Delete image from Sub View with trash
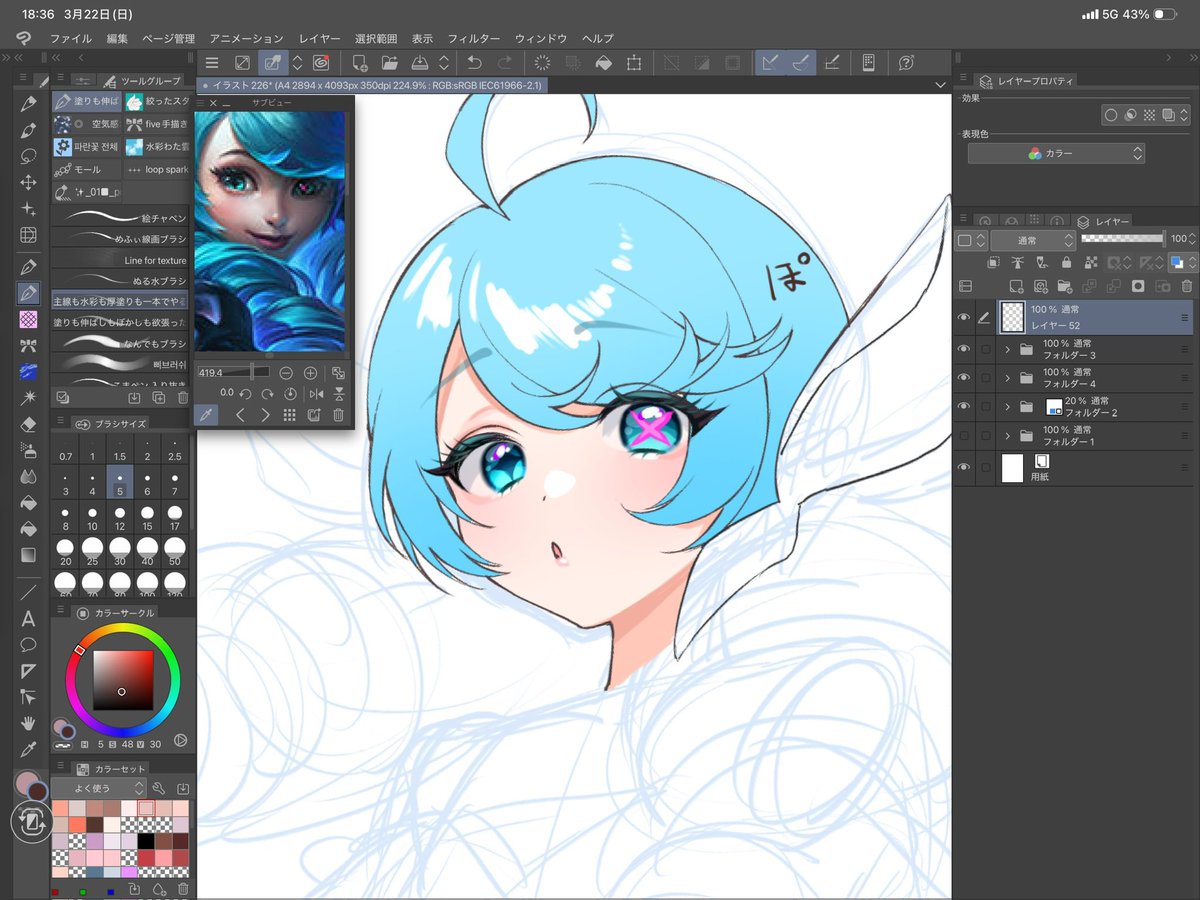This screenshot has width=1200, height=900. click(x=338, y=415)
